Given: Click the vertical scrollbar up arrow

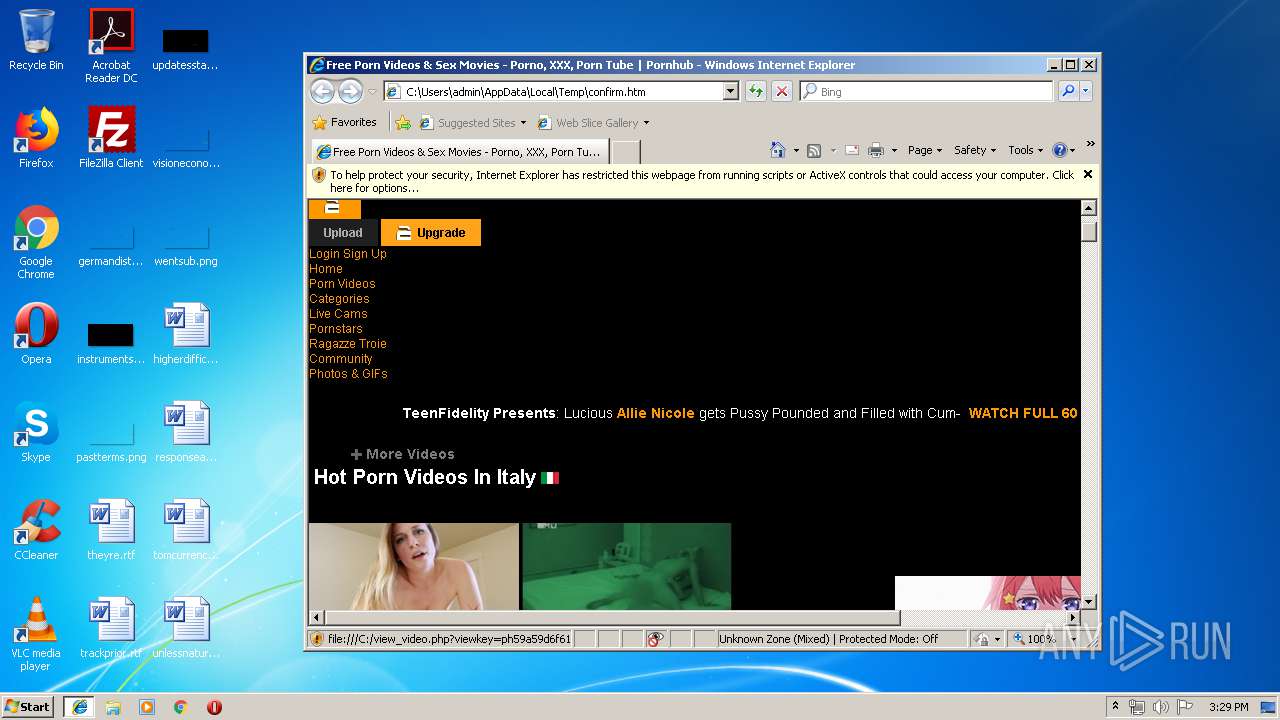Looking at the screenshot, I should pyautogui.click(x=1089, y=208).
